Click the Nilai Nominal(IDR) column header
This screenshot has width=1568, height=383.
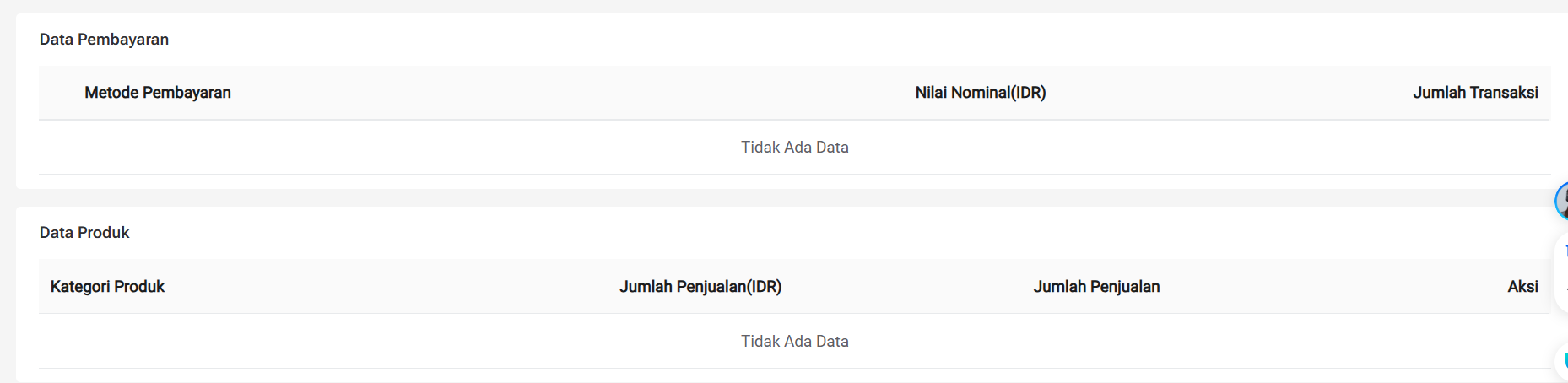pos(981,93)
